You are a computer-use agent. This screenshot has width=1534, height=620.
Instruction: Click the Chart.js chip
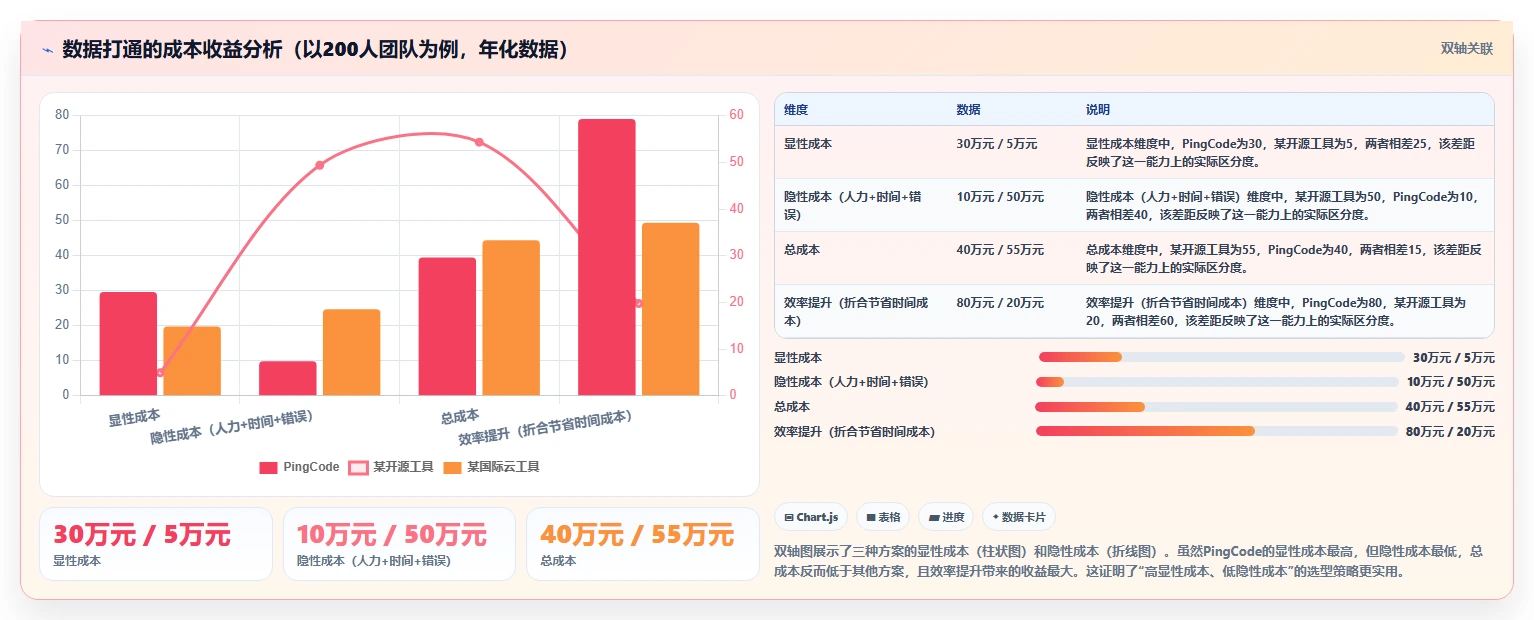[x=811, y=517]
